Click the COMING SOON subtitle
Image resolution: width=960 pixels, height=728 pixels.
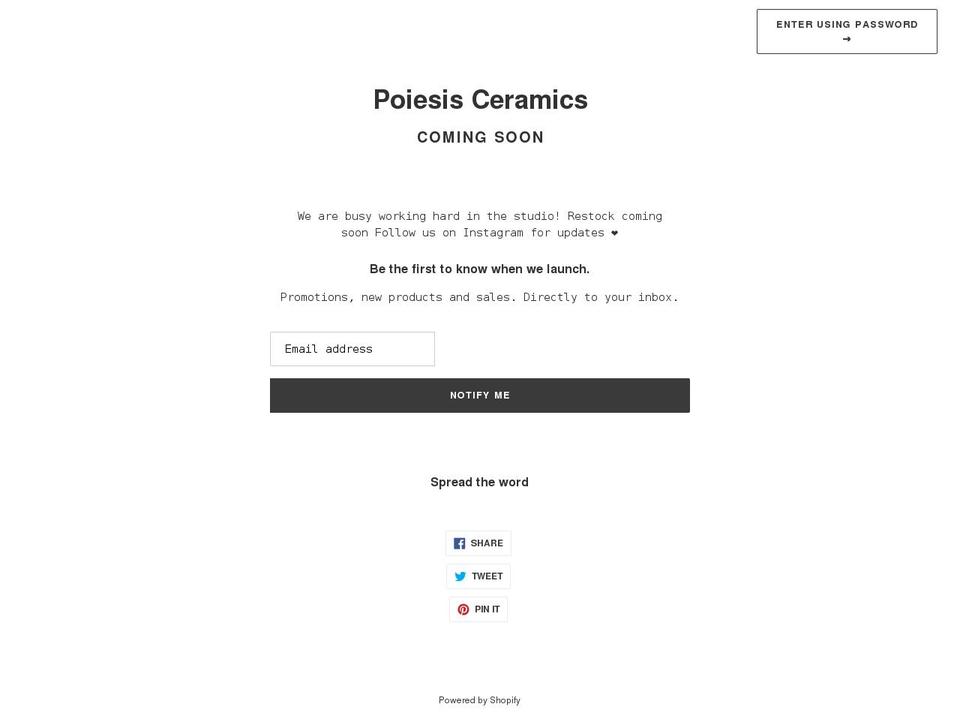coord(480,137)
